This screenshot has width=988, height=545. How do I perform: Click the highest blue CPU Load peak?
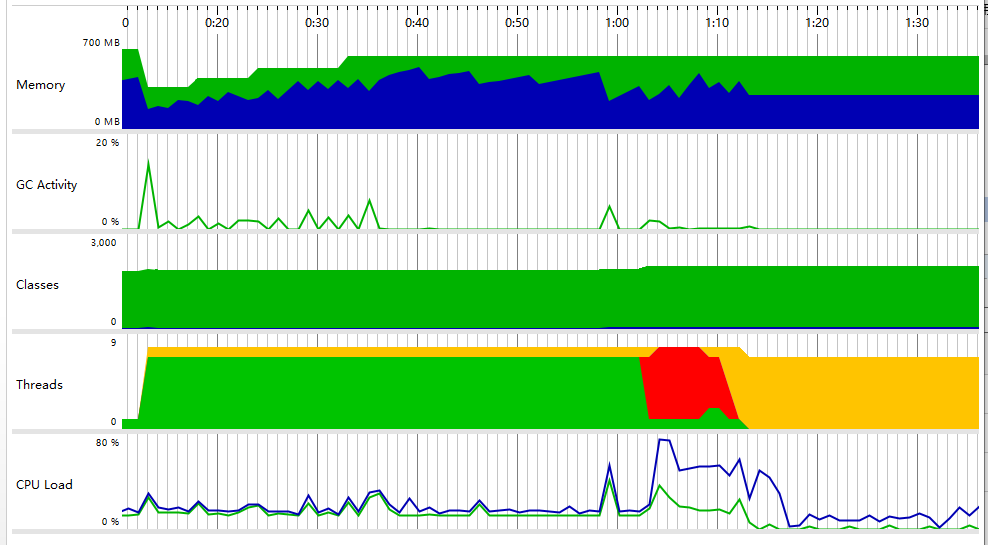click(663, 440)
